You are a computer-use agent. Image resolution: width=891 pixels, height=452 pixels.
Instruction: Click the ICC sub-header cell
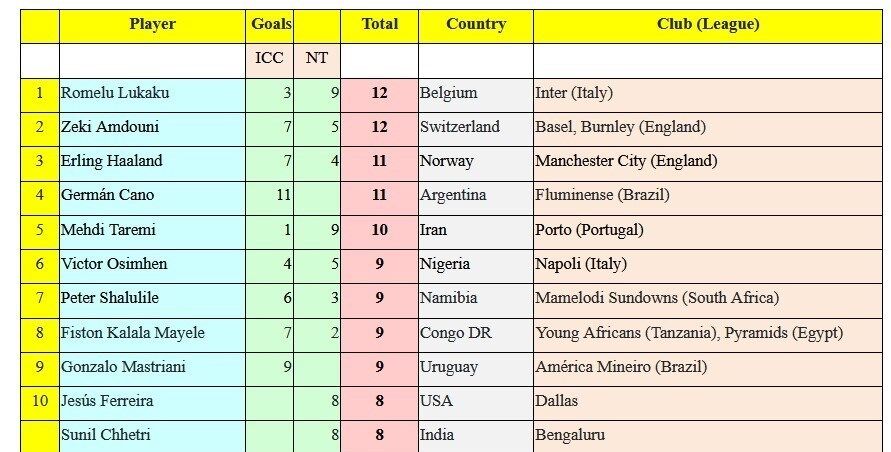pyautogui.click(x=269, y=58)
